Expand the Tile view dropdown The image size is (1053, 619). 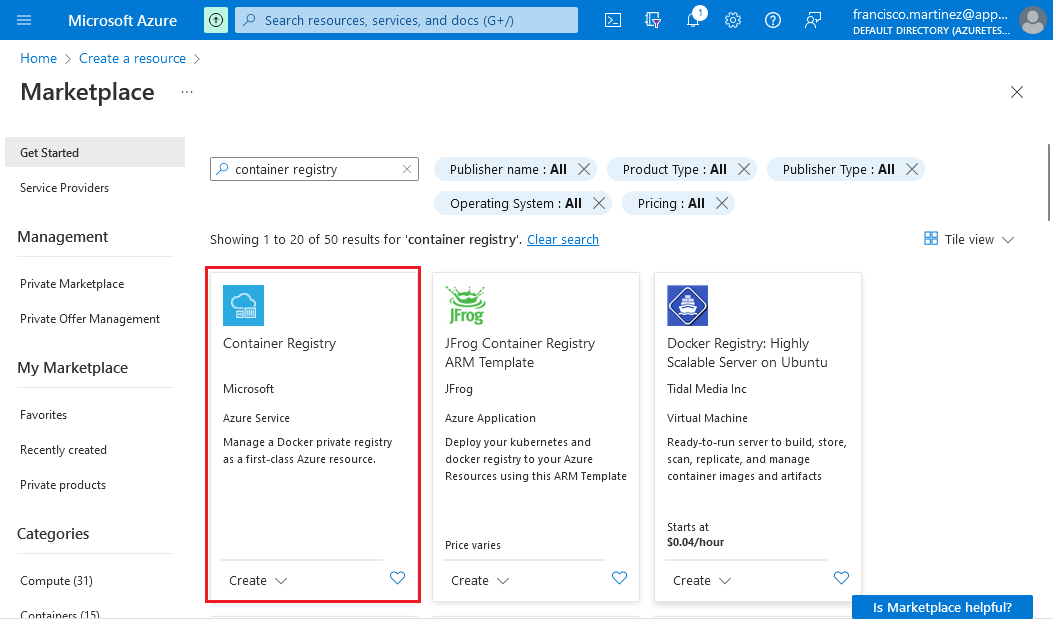click(x=967, y=239)
